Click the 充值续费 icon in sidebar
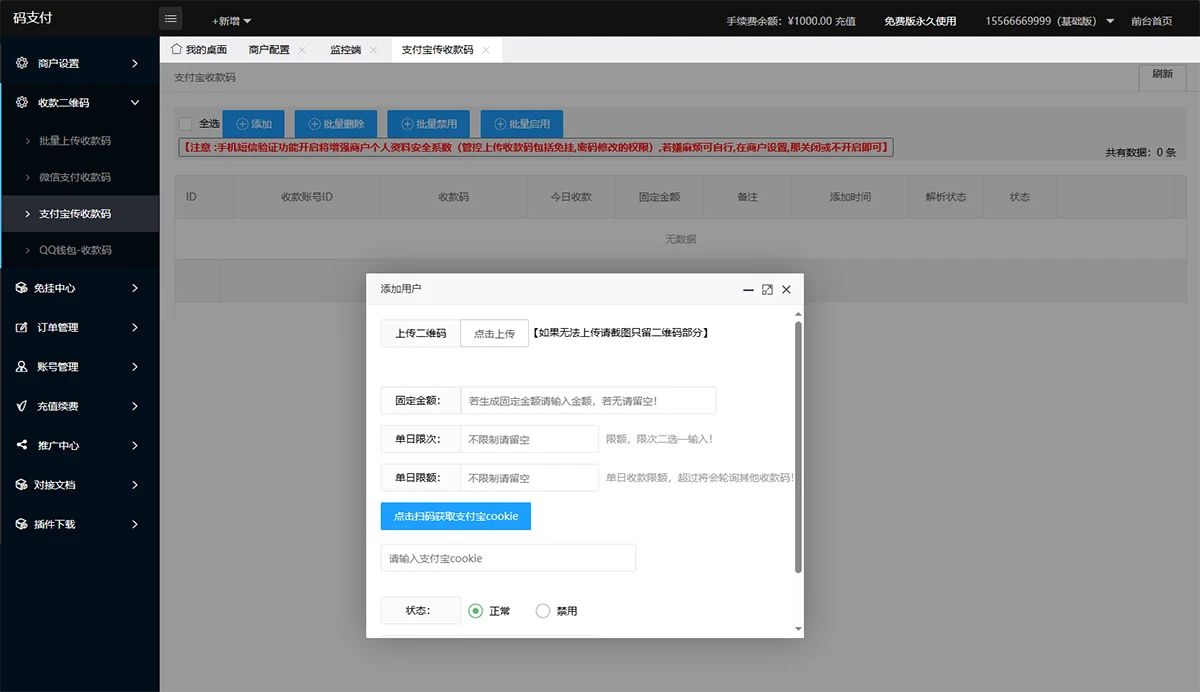The height and width of the screenshot is (692, 1200). [x=22, y=406]
